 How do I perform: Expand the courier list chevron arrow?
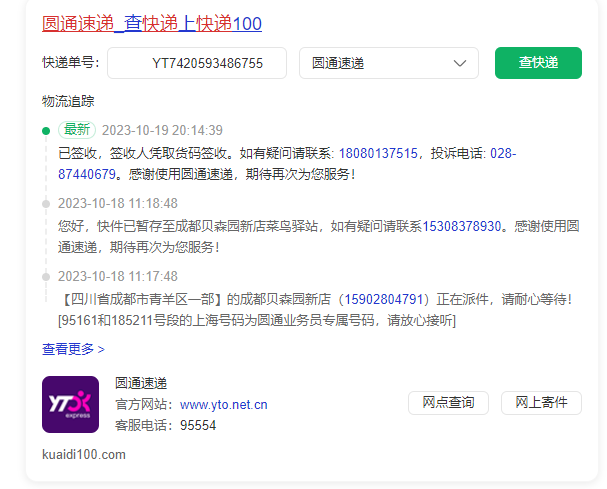460,63
